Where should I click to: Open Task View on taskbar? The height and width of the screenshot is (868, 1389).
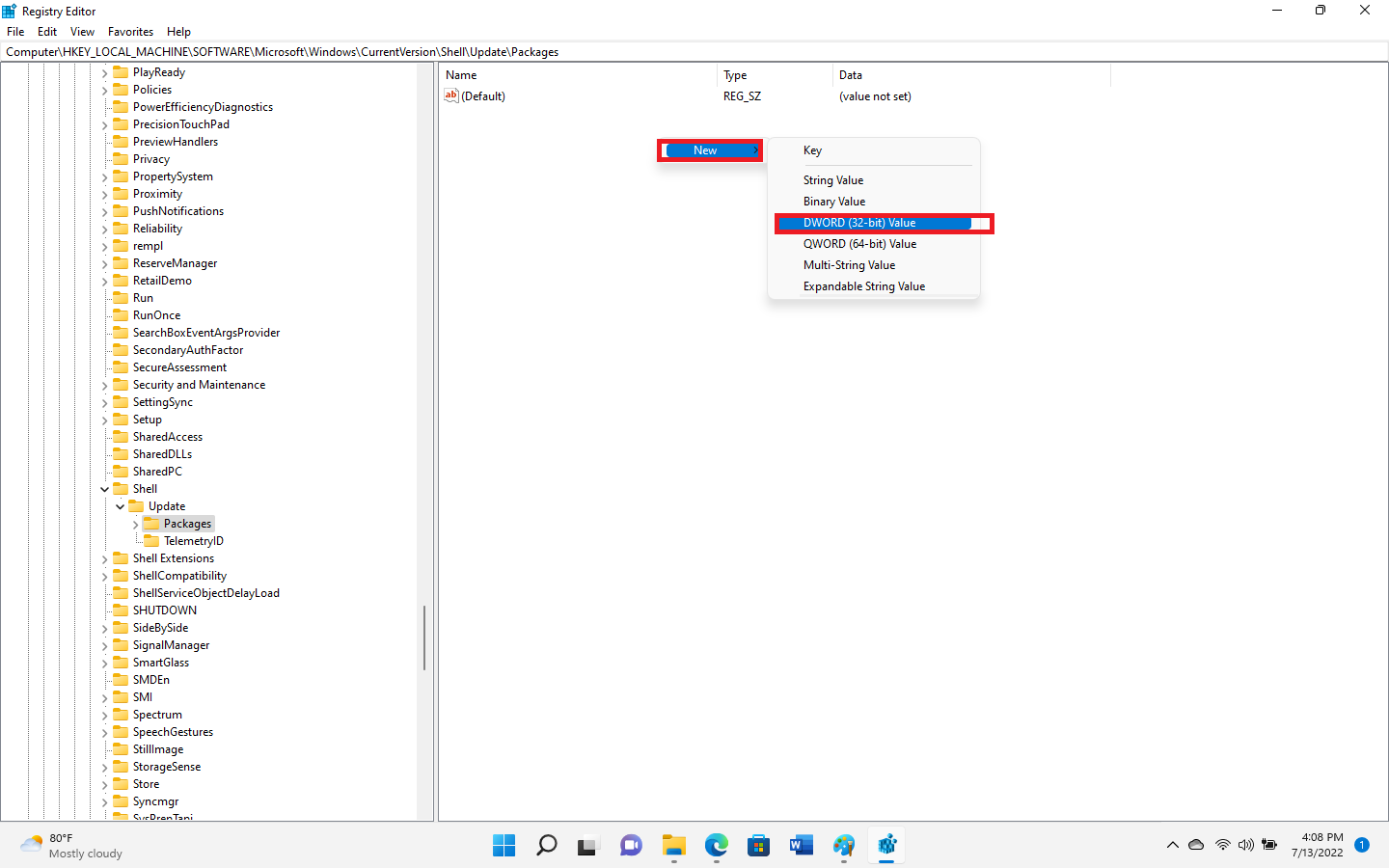click(x=588, y=846)
